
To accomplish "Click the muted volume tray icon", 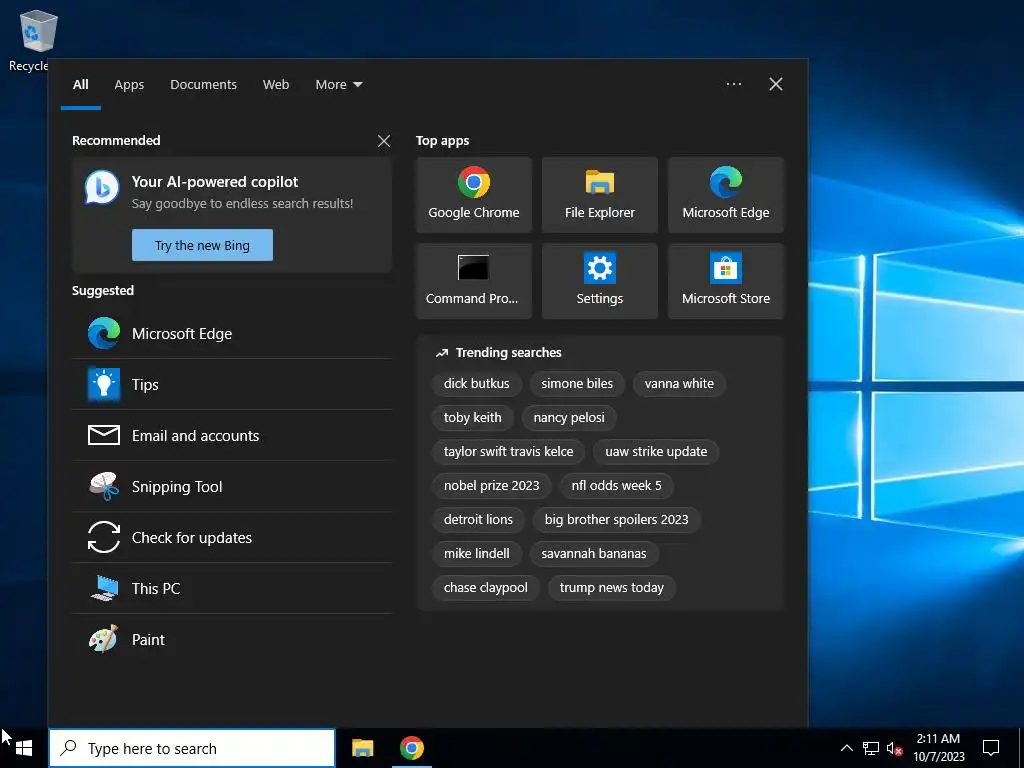I will pyautogui.click(x=894, y=748).
